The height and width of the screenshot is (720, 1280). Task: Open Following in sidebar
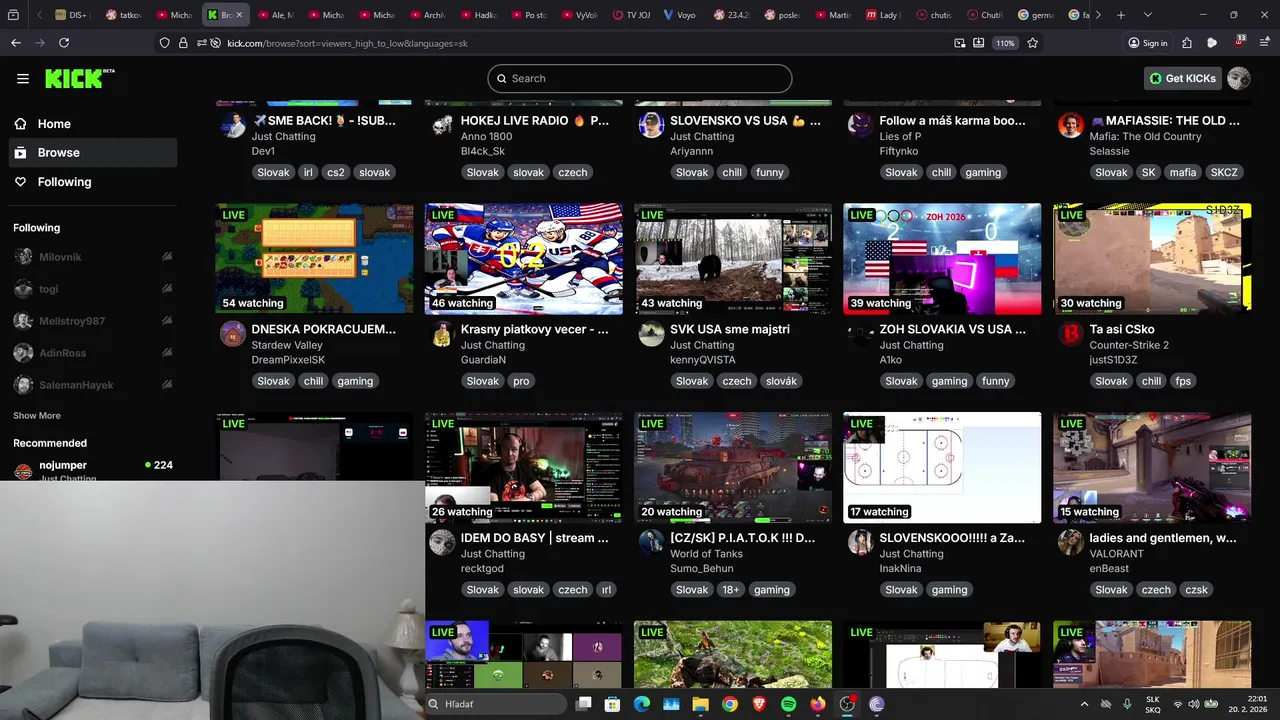click(x=94, y=182)
